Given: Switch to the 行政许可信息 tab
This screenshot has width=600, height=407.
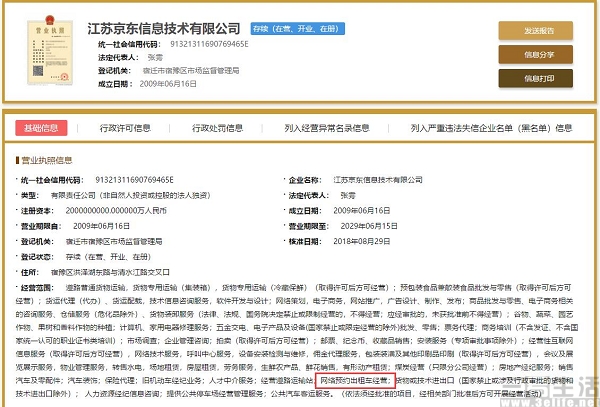Looking at the screenshot, I should (125, 128).
